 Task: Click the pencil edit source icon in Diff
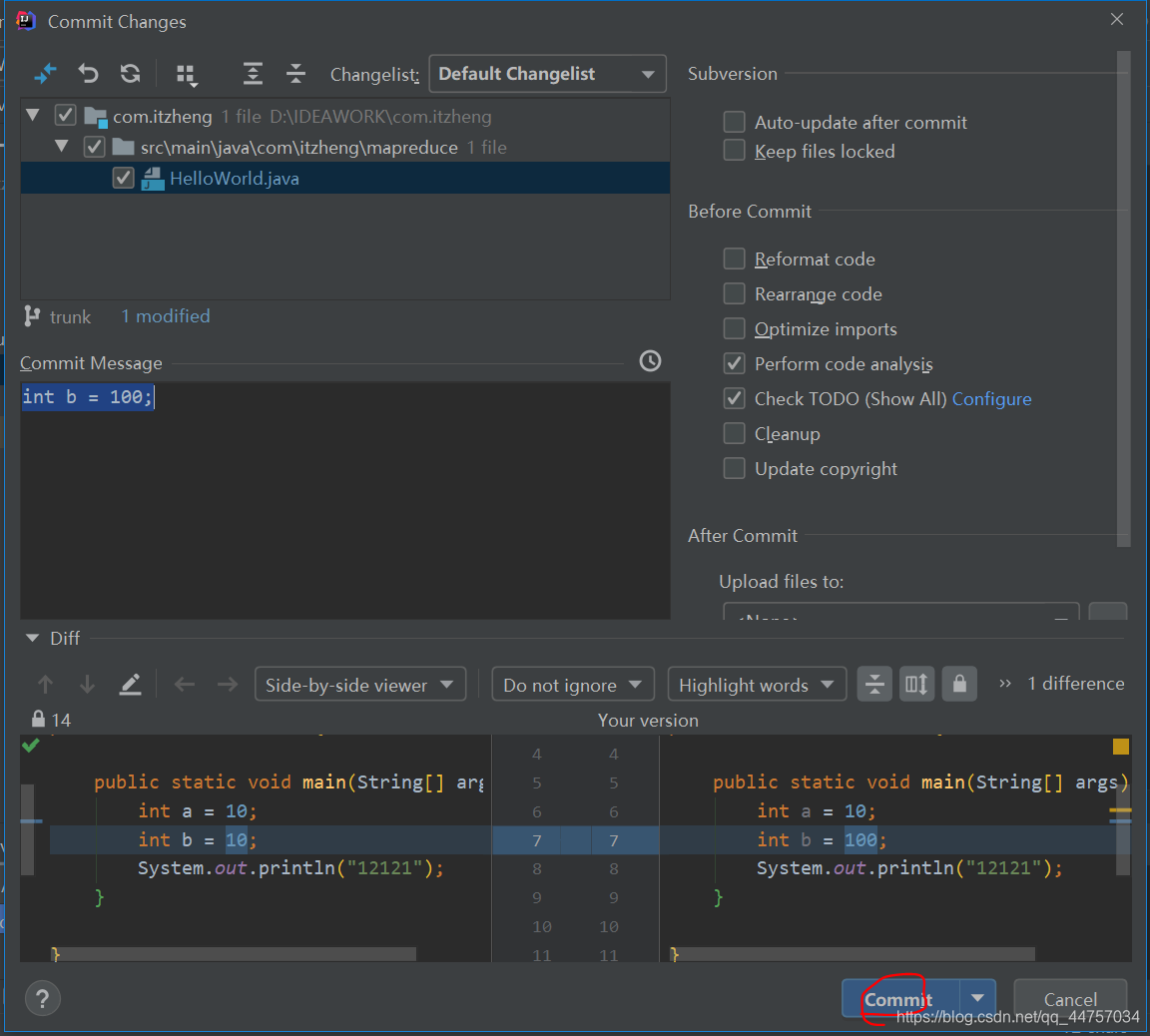click(130, 685)
